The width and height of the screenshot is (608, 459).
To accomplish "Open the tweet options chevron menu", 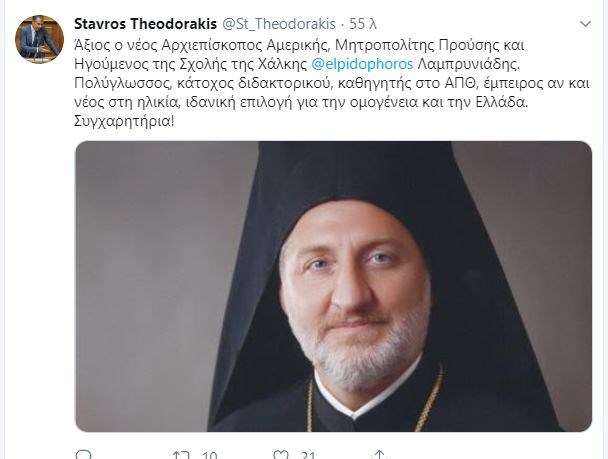I will pyautogui.click(x=585, y=24).
